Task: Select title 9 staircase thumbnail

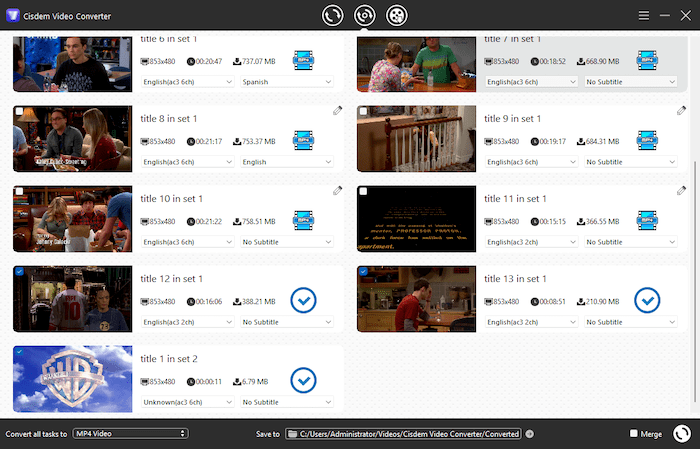Action: [417, 139]
